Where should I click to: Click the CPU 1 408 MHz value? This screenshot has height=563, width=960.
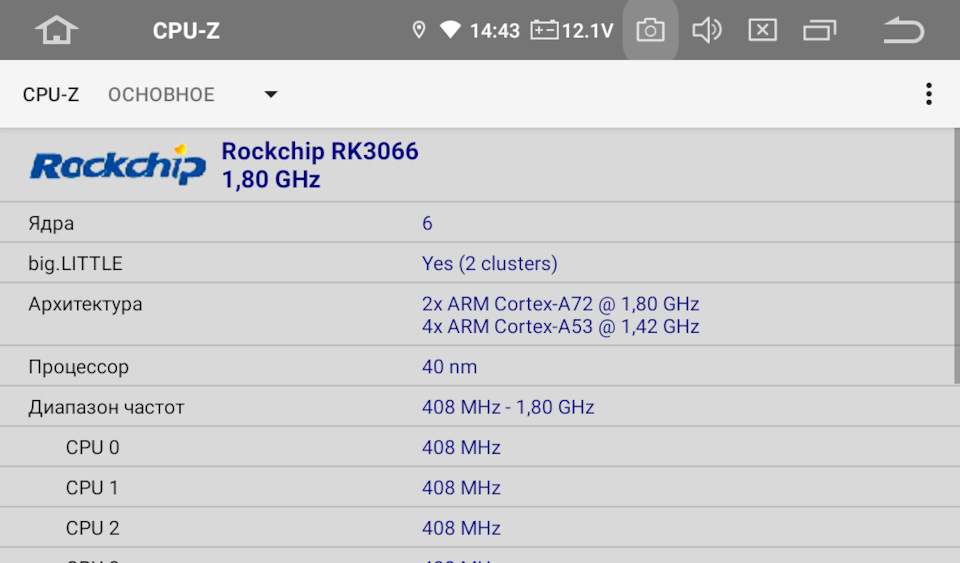pyautogui.click(x=461, y=488)
